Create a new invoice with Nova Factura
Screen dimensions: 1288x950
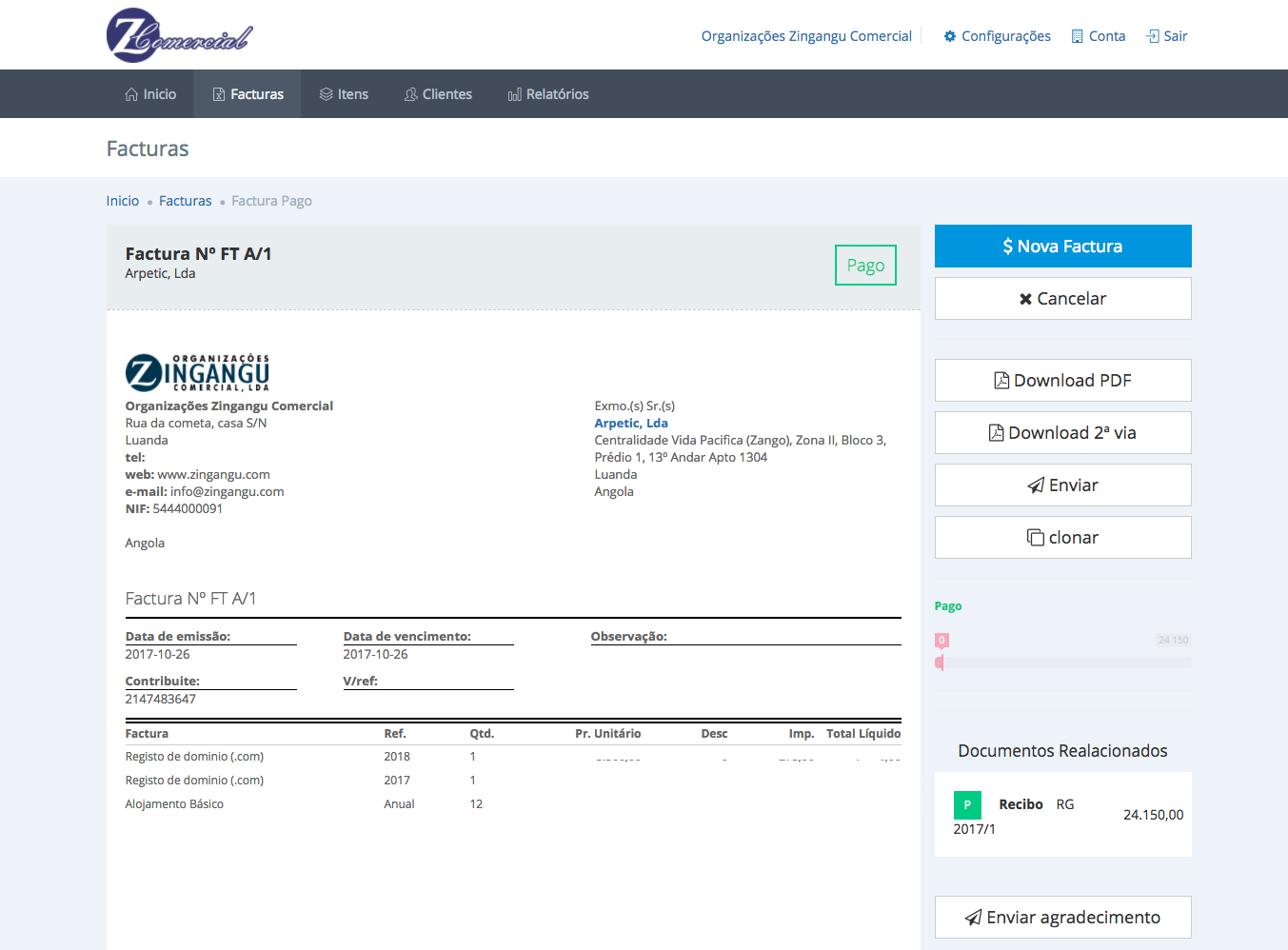[x=1062, y=247]
